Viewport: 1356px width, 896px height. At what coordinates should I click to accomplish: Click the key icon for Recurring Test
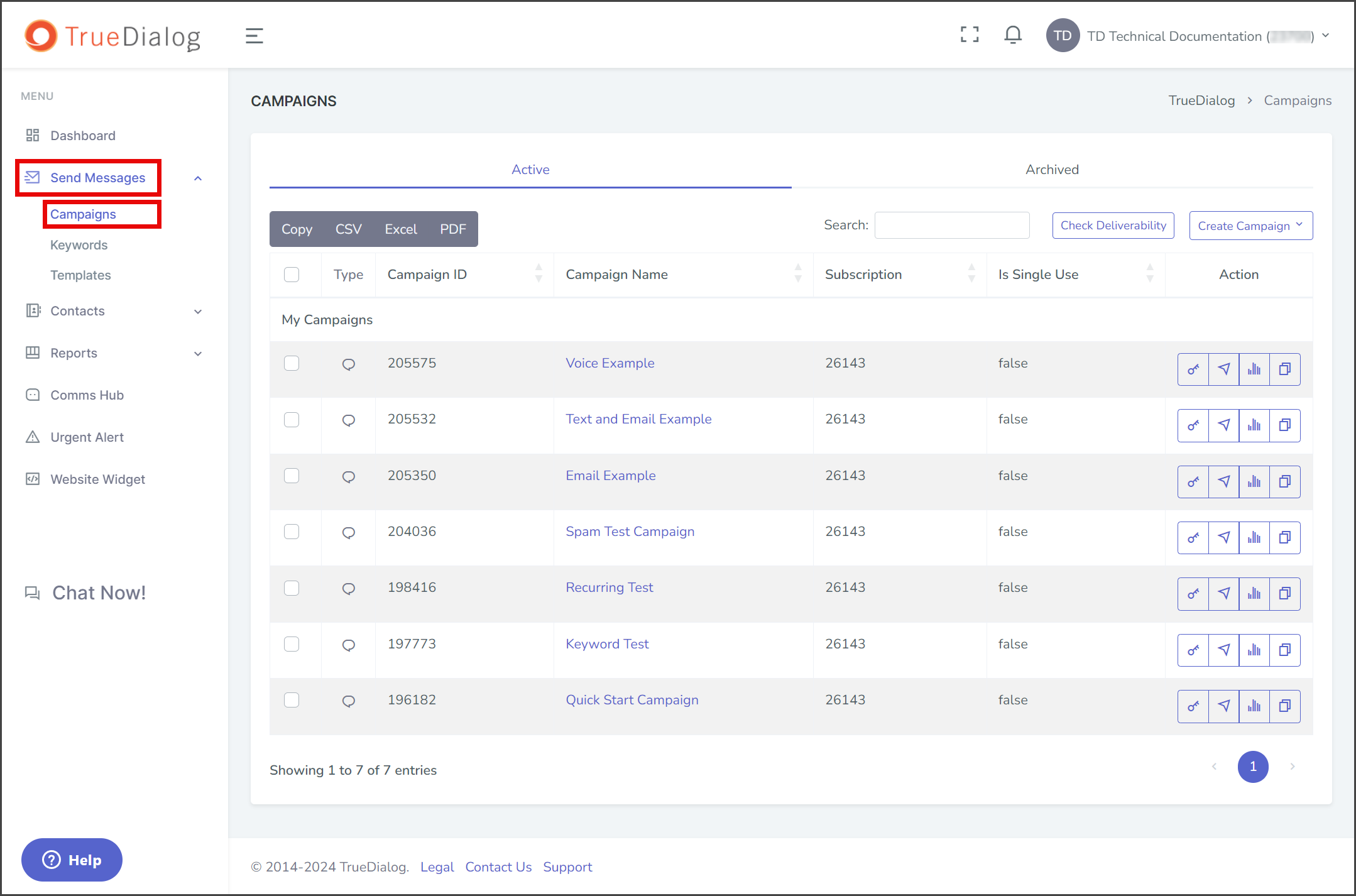coord(1193,594)
